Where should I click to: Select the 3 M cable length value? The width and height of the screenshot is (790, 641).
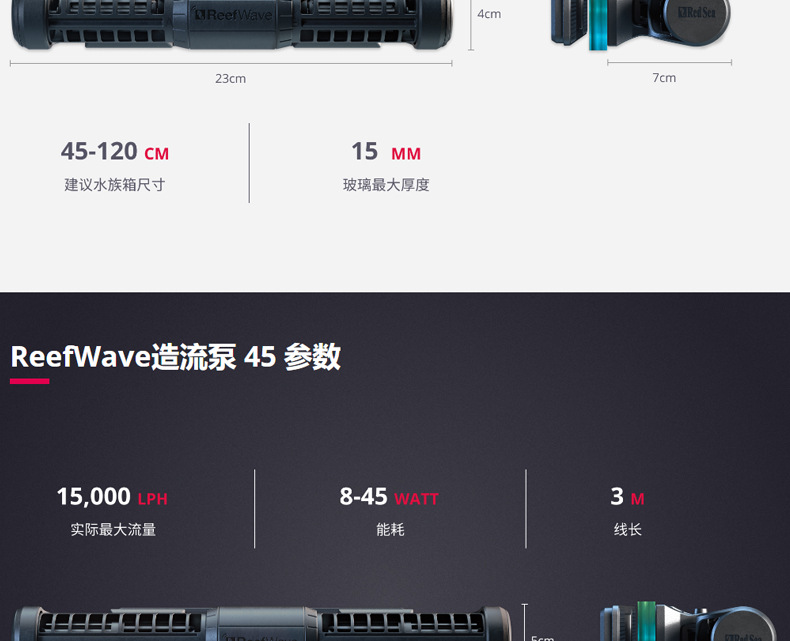(x=627, y=497)
